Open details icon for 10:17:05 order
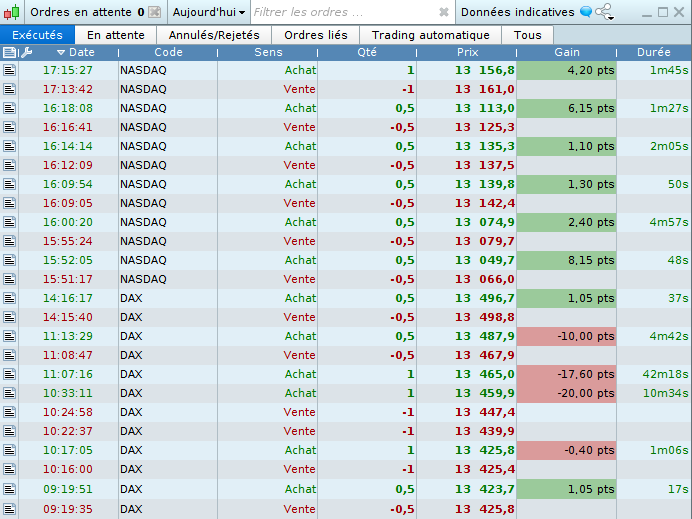The image size is (692, 519). click(10, 450)
